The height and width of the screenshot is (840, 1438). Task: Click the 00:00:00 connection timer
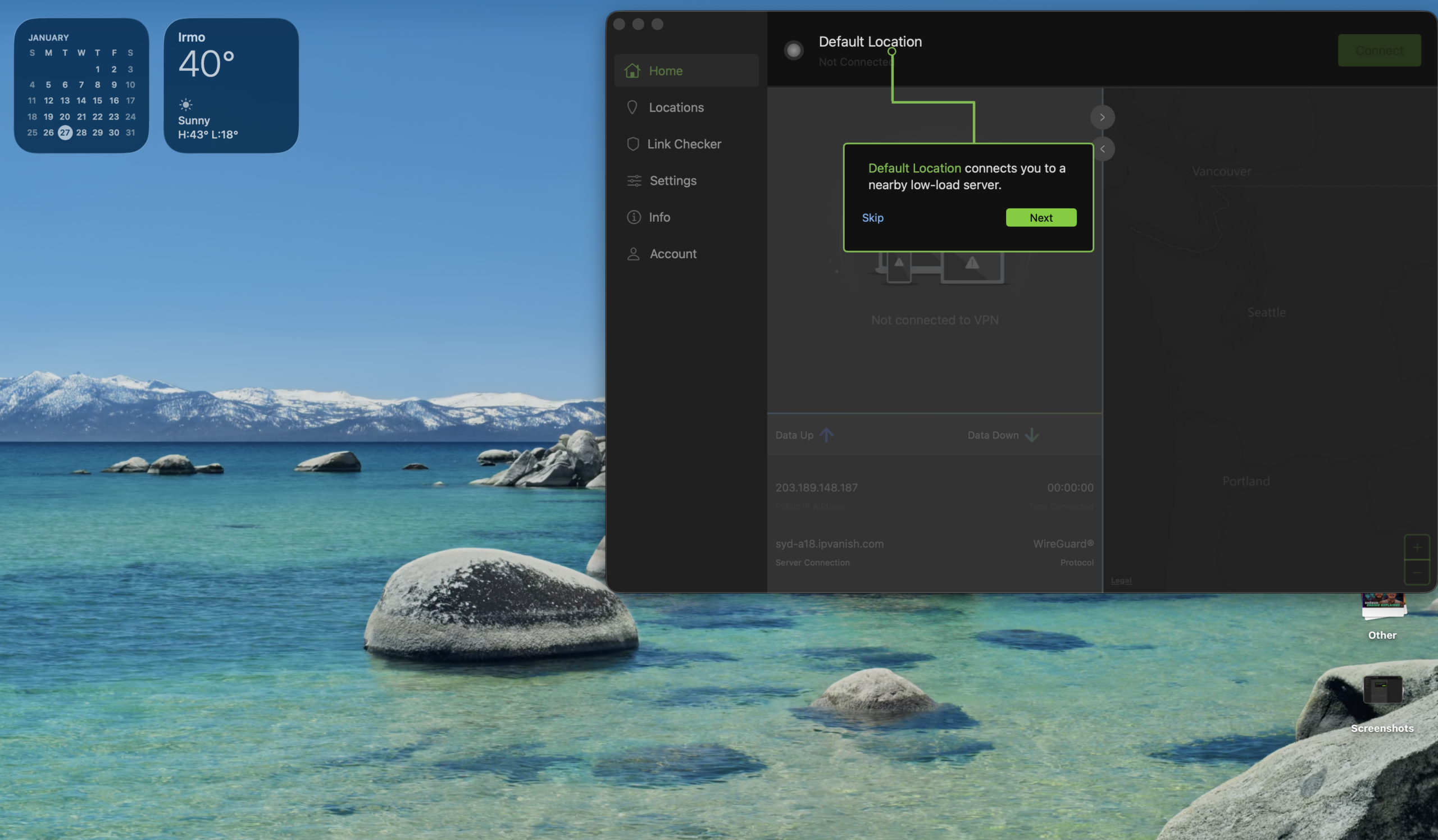coord(1070,487)
